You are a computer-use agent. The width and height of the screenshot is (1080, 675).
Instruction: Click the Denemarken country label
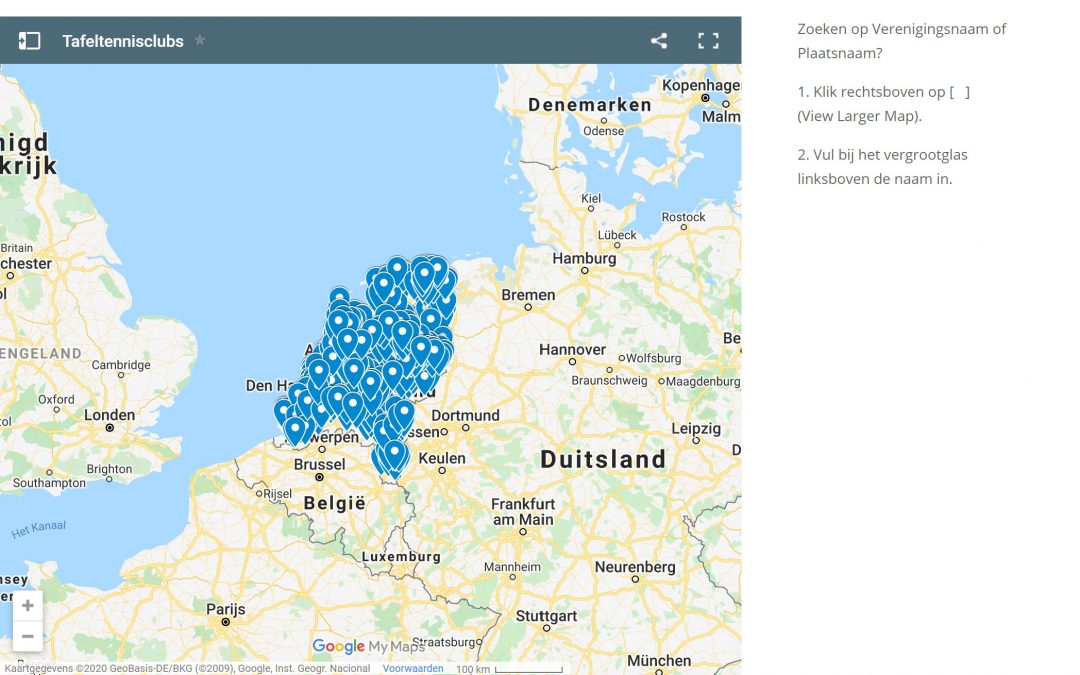pyautogui.click(x=590, y=105)
